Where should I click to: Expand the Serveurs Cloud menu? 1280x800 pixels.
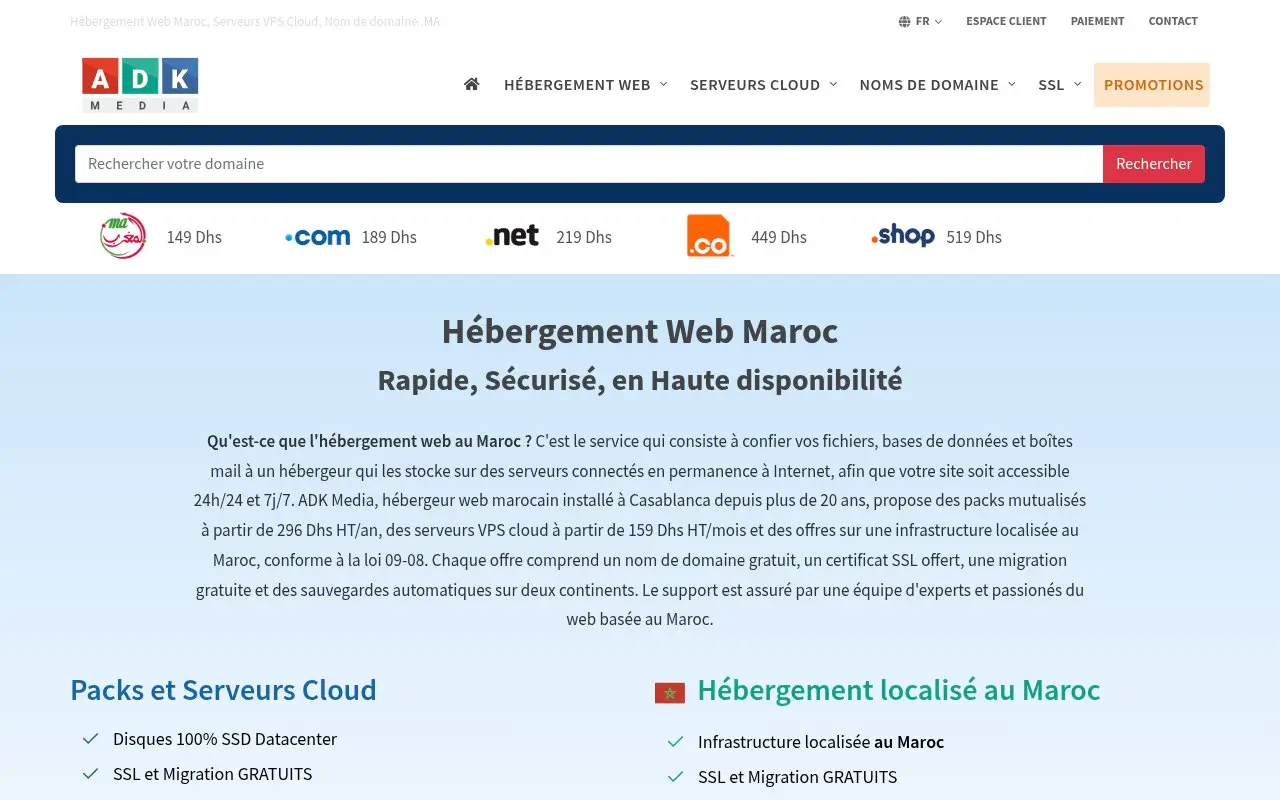point(764,85)
